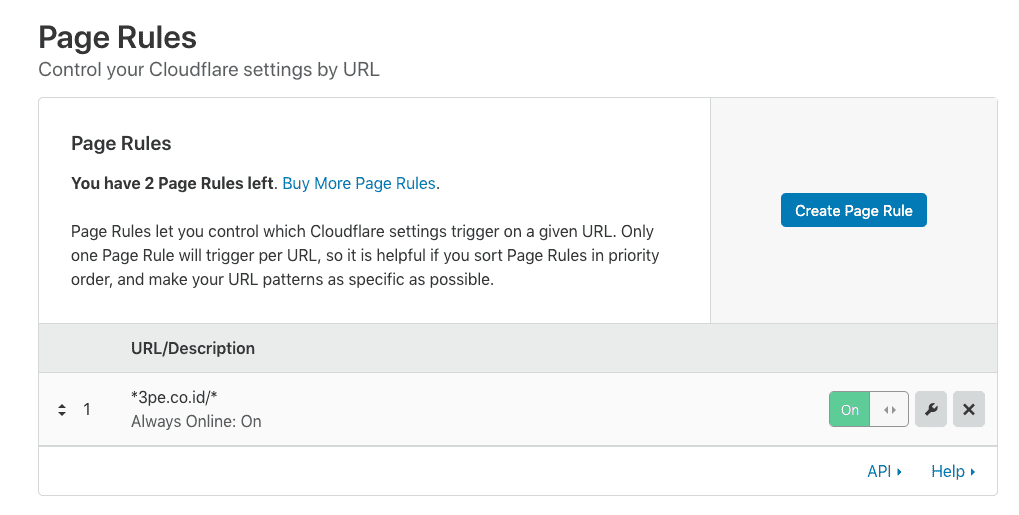Expand the API section
The height and width of the screenshot is (515, 1019).
click(878, 471)
